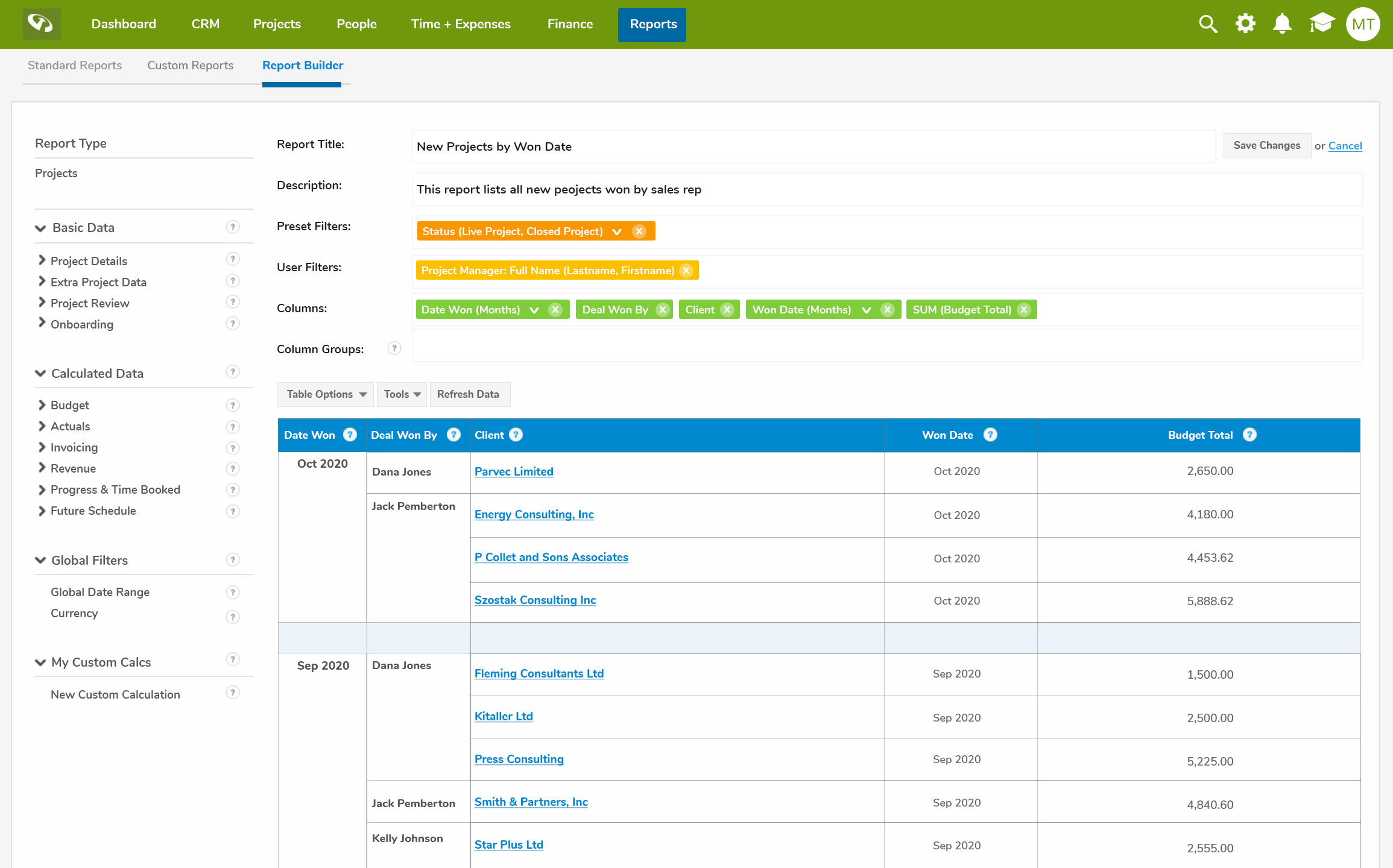Open the settings gear icon

pos(1245,24)
